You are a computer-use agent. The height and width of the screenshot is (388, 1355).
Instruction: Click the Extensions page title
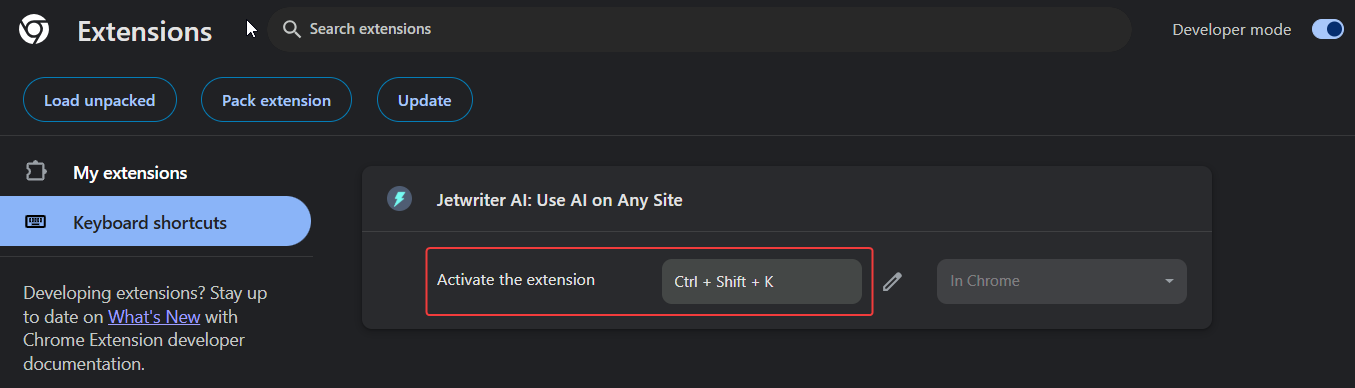point(145,32)
